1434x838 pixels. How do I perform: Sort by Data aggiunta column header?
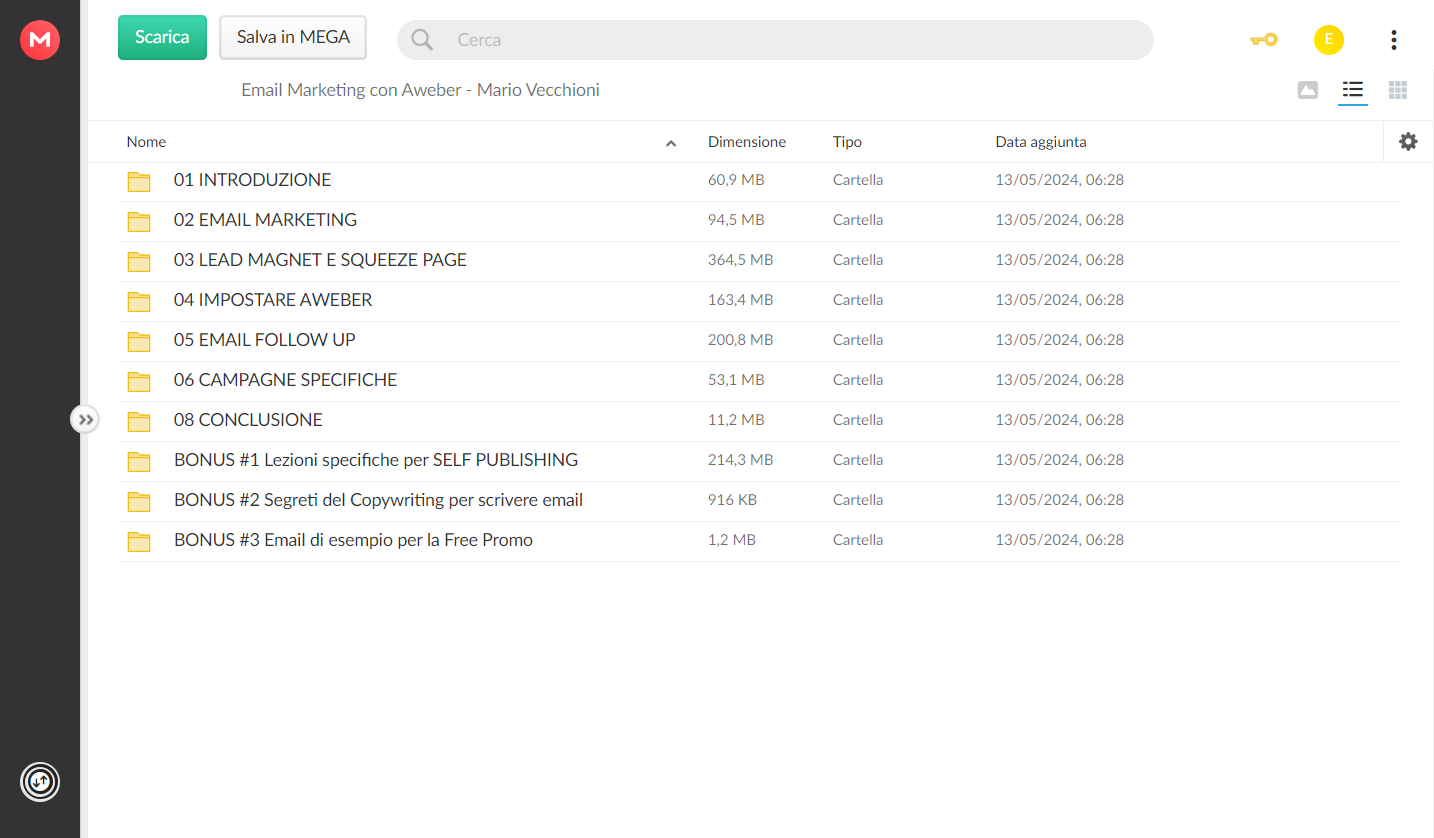click(1041, 142)
